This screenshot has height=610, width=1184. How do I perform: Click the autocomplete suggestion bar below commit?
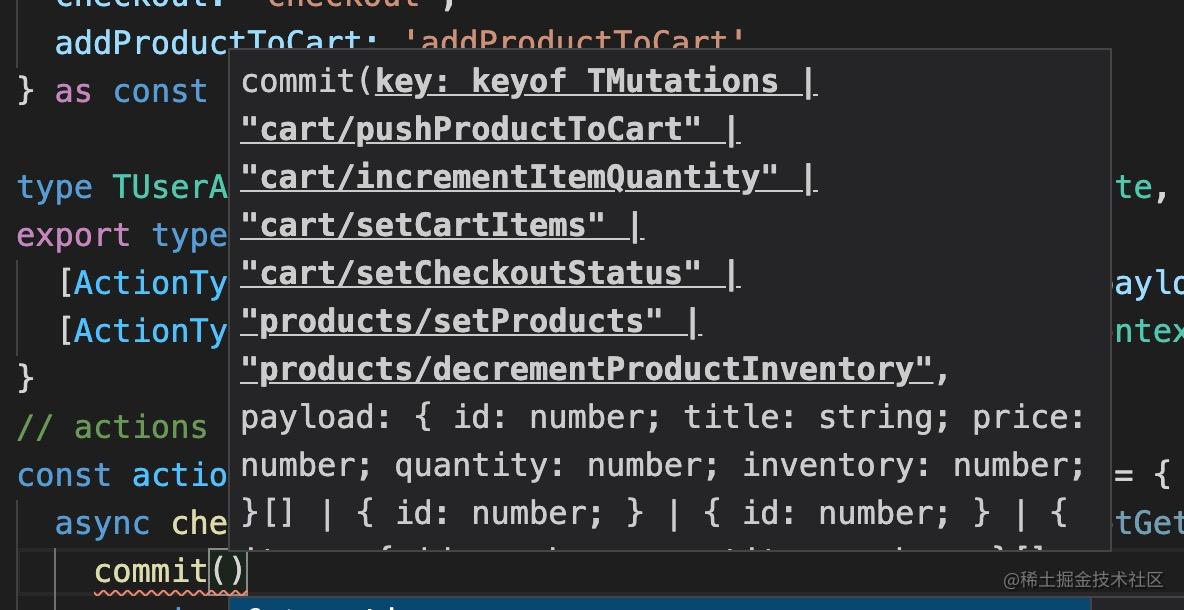click(x=706, y=605)
